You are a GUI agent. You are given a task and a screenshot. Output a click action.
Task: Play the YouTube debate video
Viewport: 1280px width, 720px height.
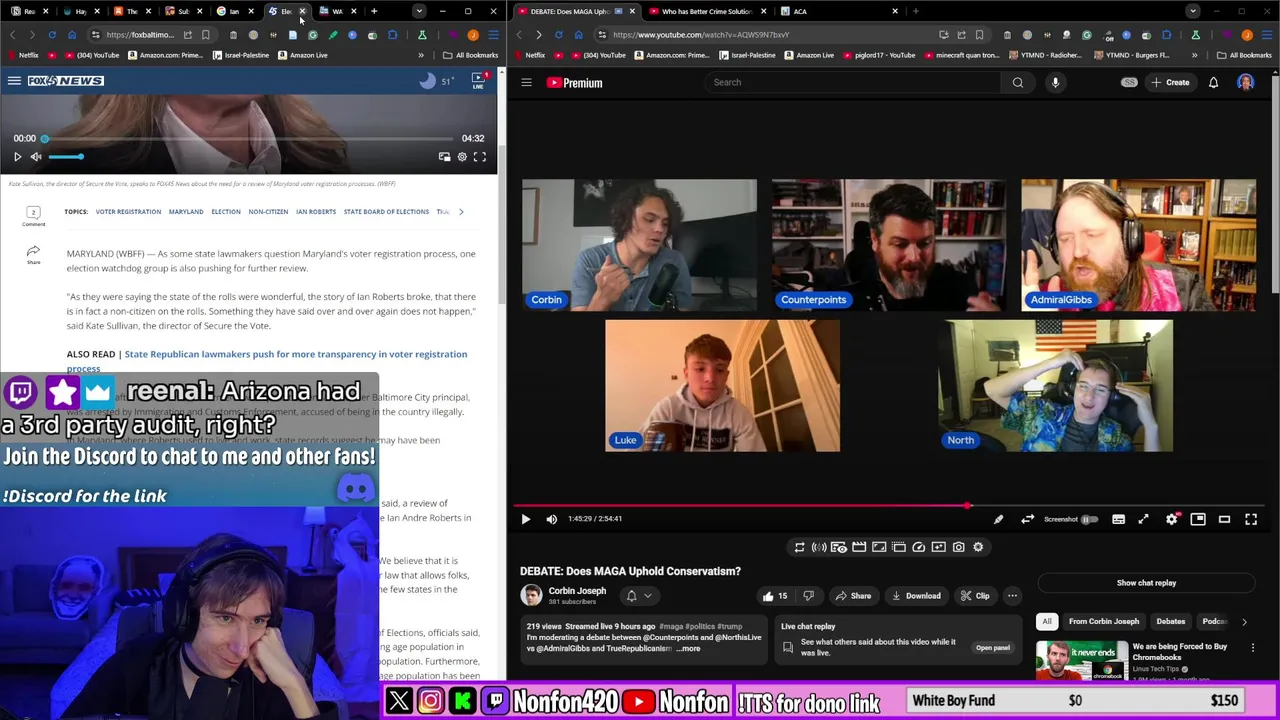click(x=526, y=519)
